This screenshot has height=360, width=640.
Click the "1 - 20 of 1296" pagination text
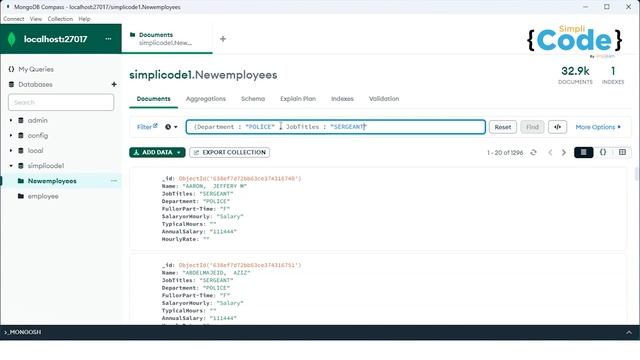click(505, 153)
